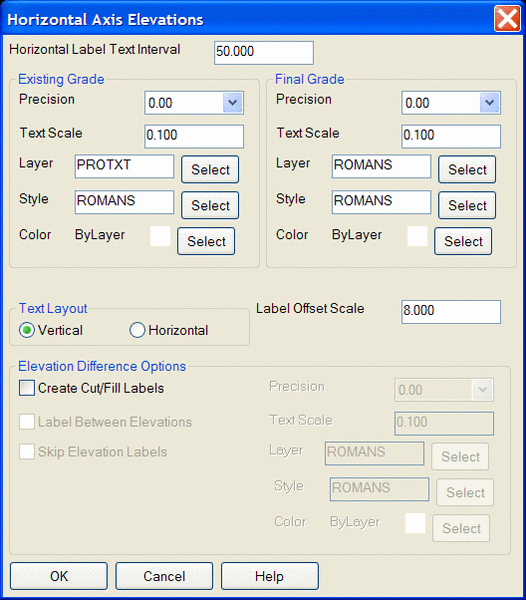Click Select next to Existing Grade Color

pyautogui.click(x=206, y=241)
